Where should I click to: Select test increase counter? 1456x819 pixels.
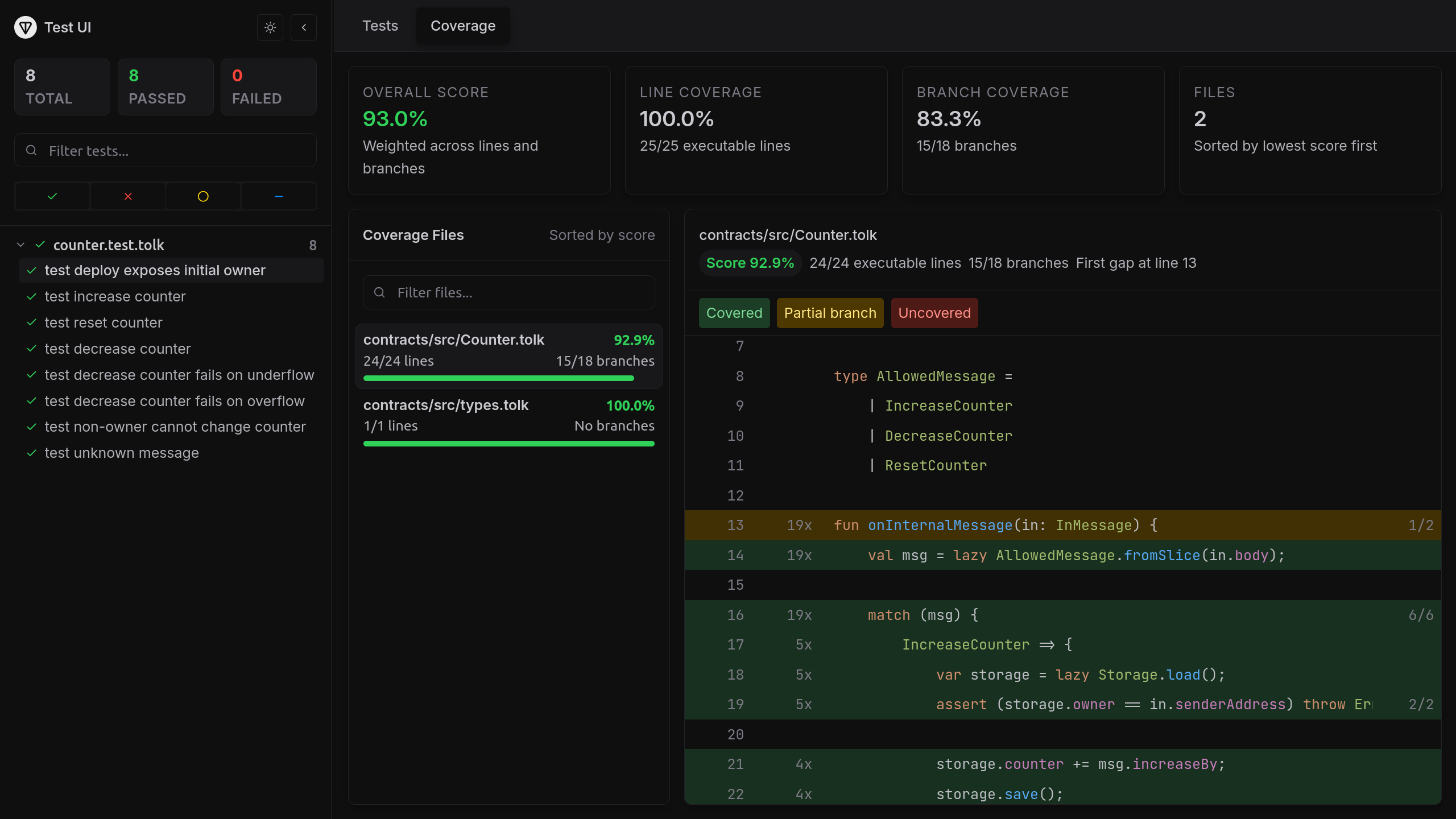coord(171,297)
